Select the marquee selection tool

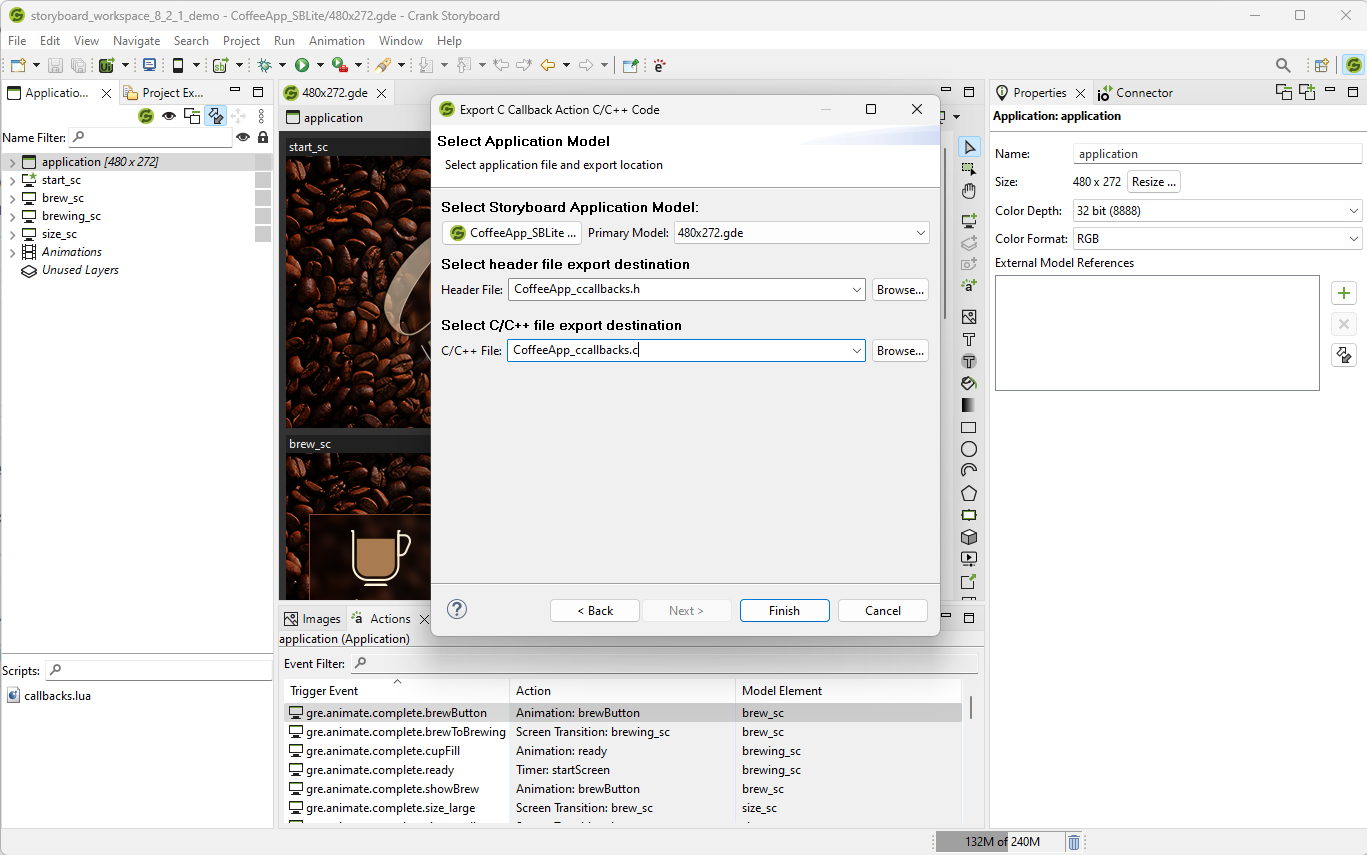(x=969, y=169)
